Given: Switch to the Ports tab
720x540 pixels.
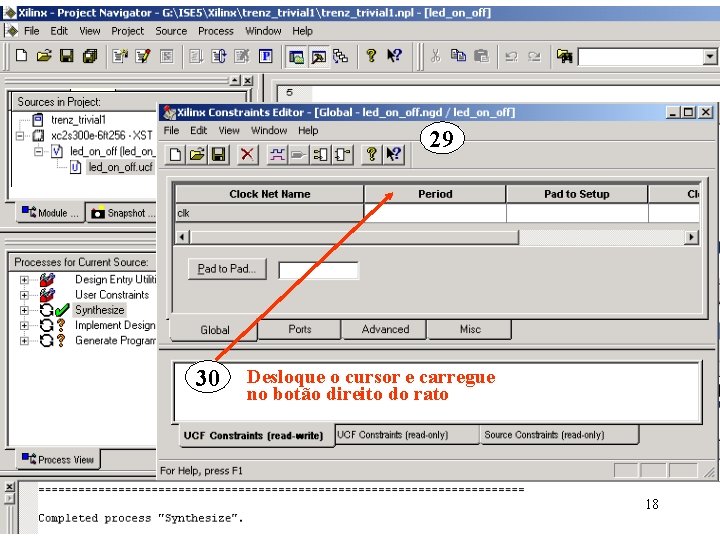Looking at the screenshot, I should (300, 329).
